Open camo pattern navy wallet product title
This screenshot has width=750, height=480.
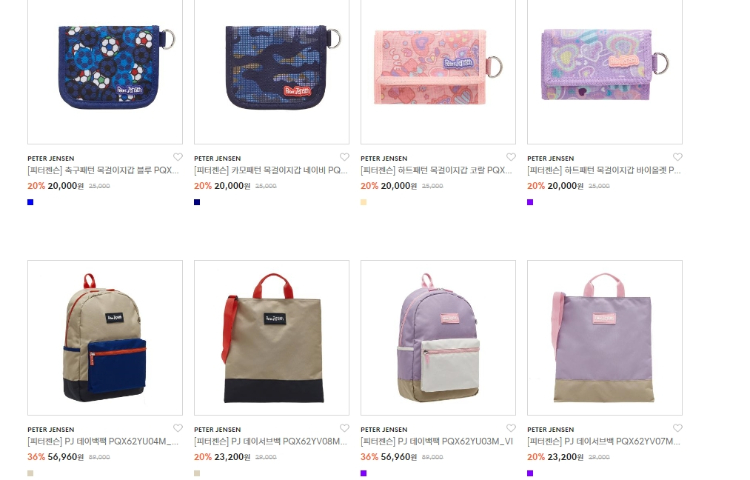pos(271,170)
